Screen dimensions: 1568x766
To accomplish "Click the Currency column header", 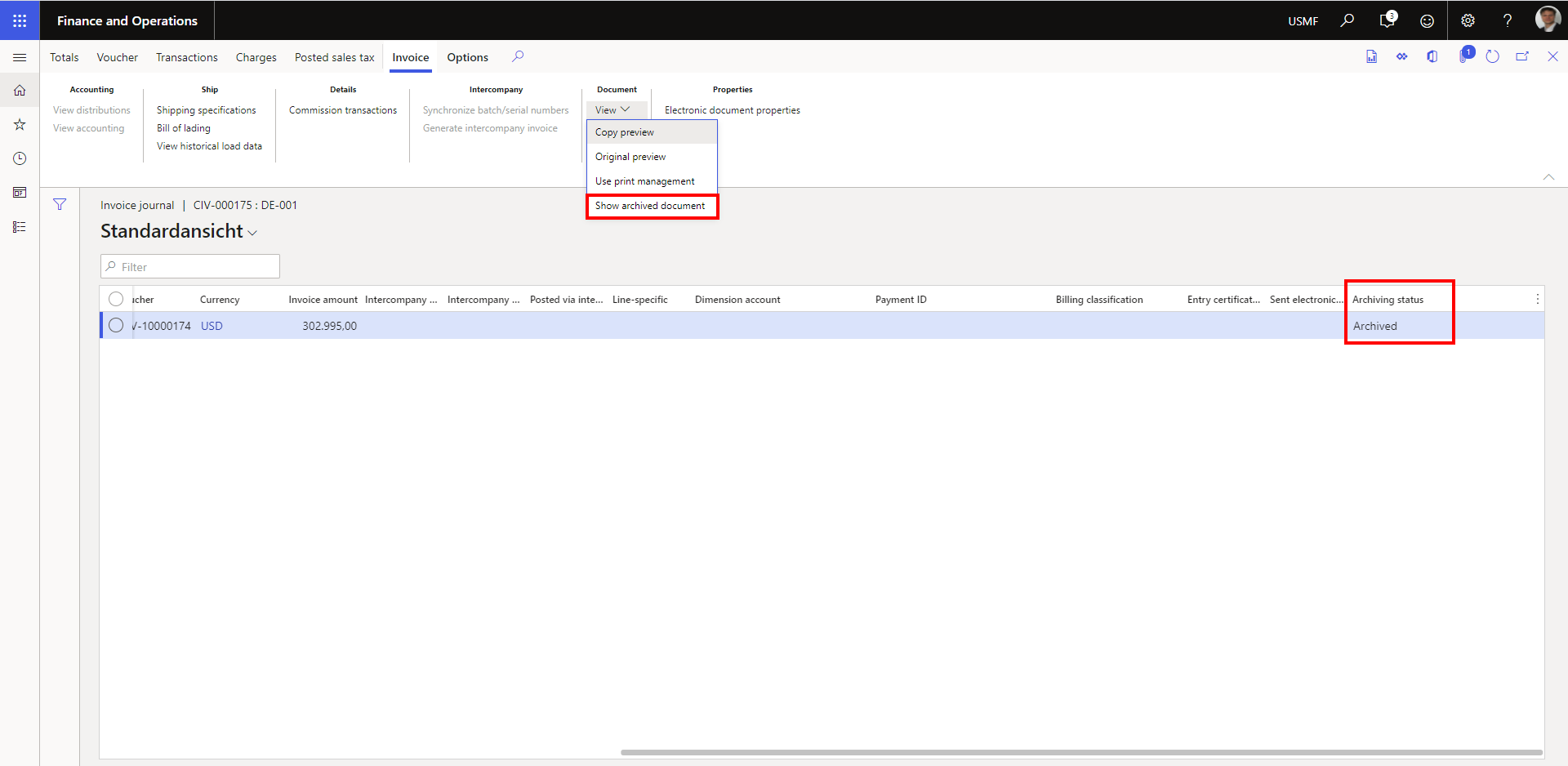I will click(x=220, y=300).
